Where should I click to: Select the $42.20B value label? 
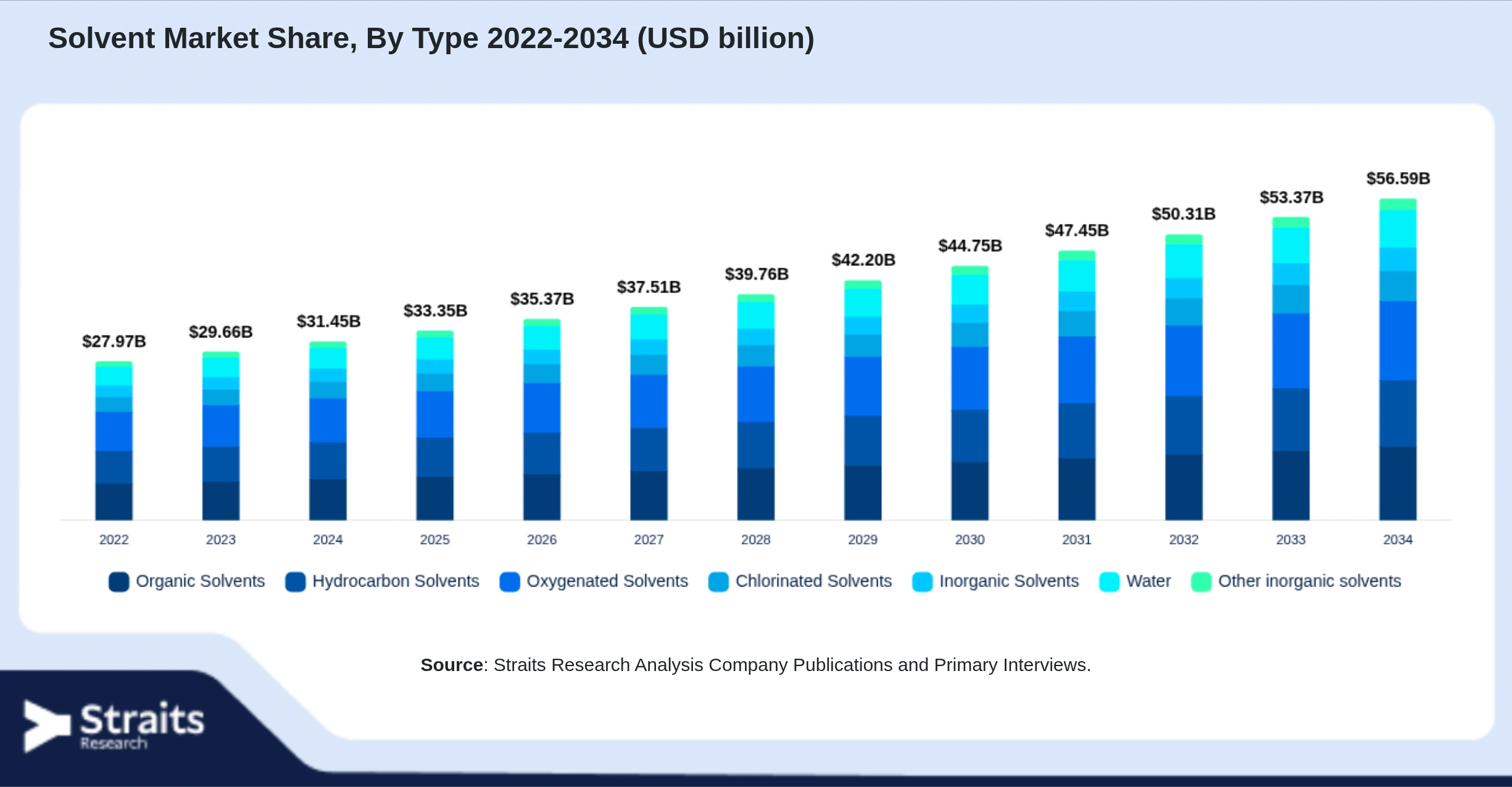(863, 260)
